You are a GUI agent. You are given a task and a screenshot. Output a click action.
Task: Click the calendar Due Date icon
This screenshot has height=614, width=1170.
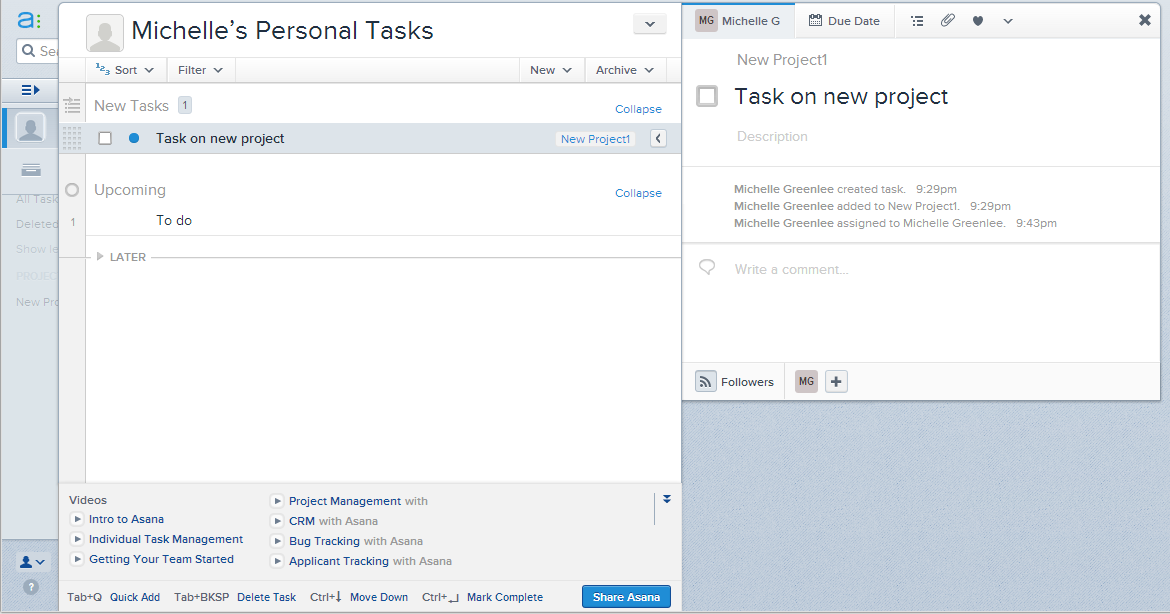click(x=816, y=20)
